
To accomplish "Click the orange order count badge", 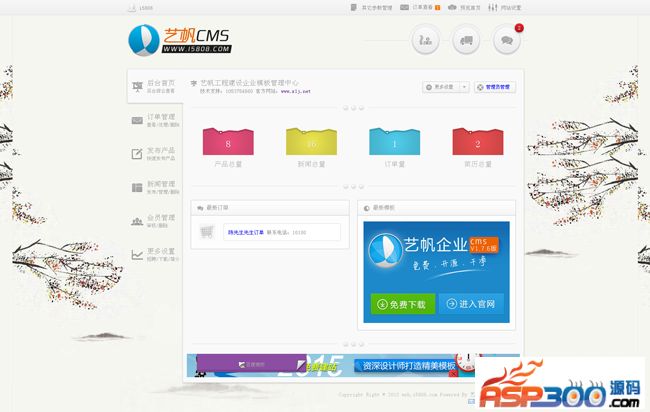I will pos(437,7).
